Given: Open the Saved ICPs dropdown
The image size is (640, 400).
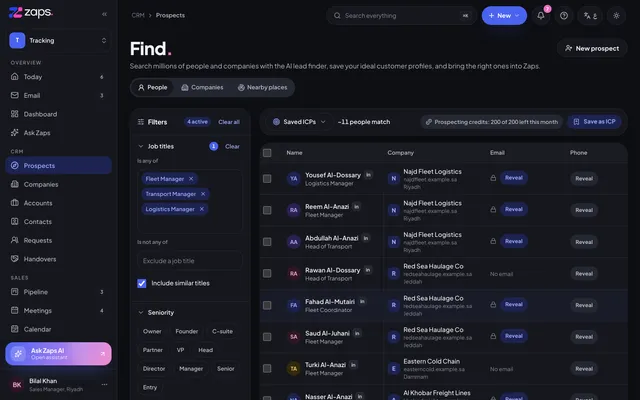Looking at the screenshot, I should point(299,122).
